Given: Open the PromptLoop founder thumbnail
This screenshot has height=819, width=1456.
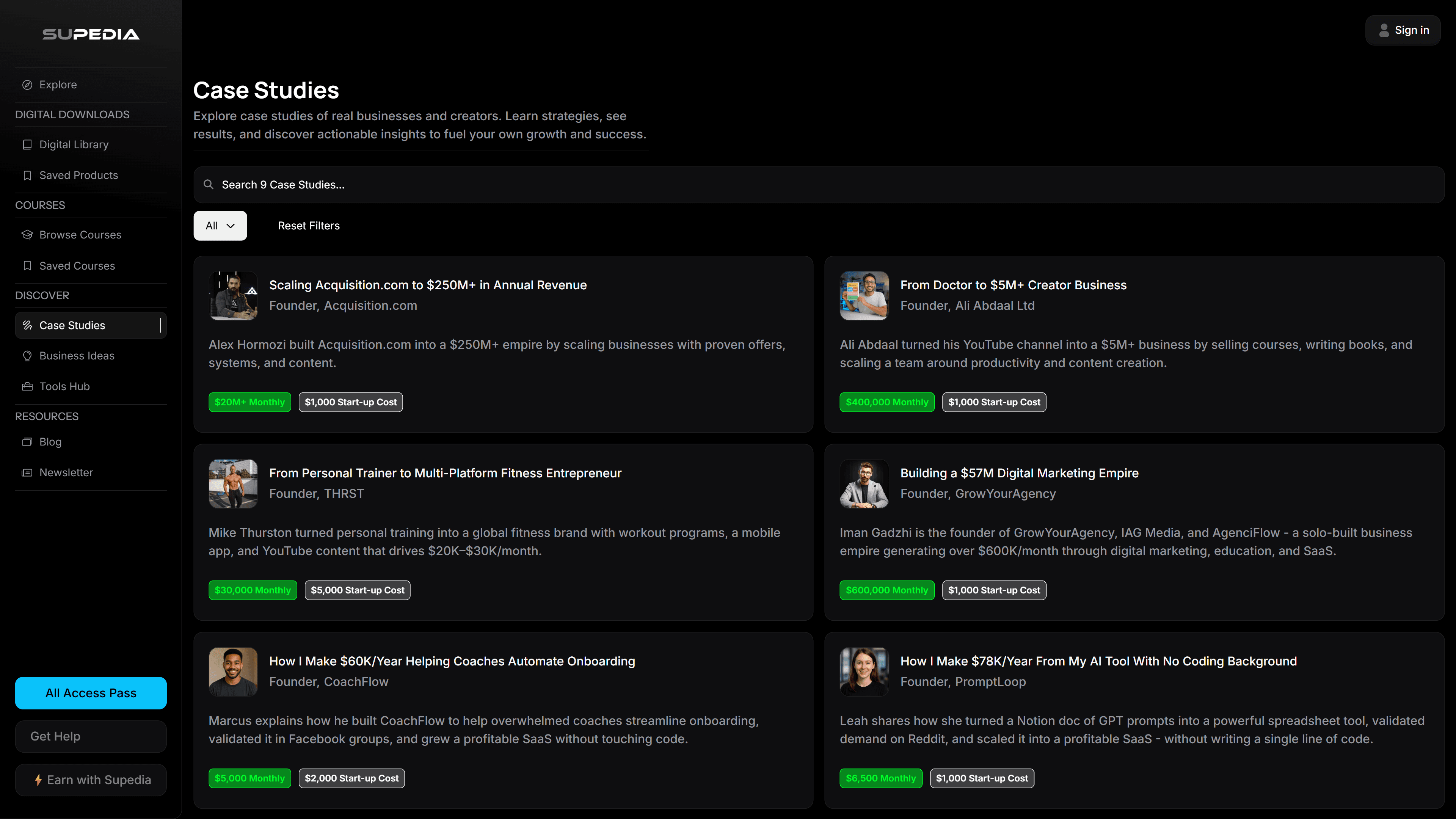Looking at the screenshot, I should pos(864,672).
